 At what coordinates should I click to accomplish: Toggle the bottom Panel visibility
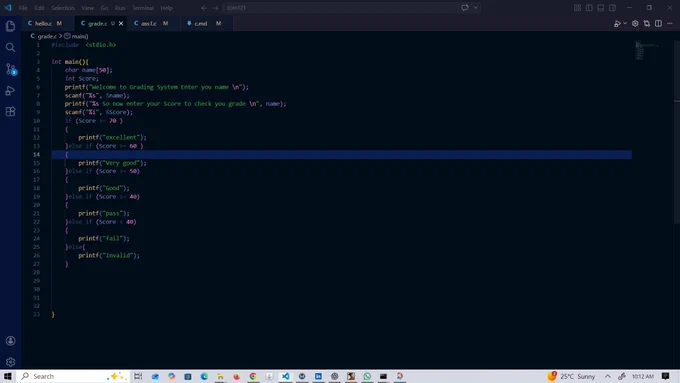(601, 8)
